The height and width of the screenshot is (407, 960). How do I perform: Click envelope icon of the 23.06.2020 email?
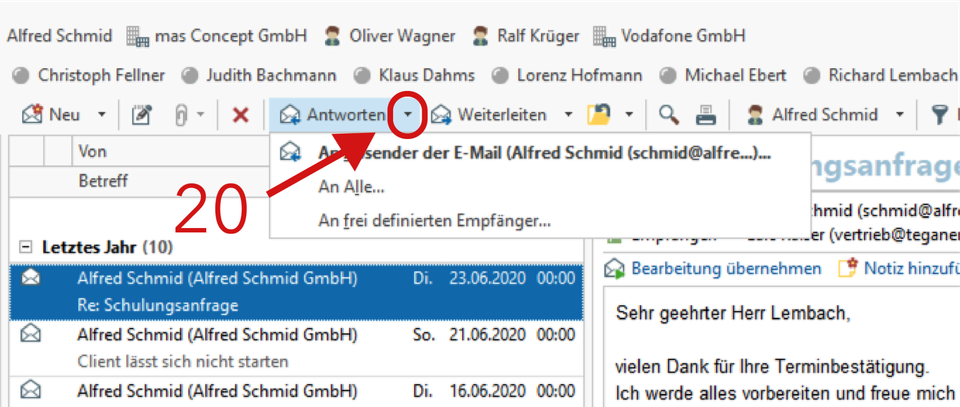tap(31, 278)
